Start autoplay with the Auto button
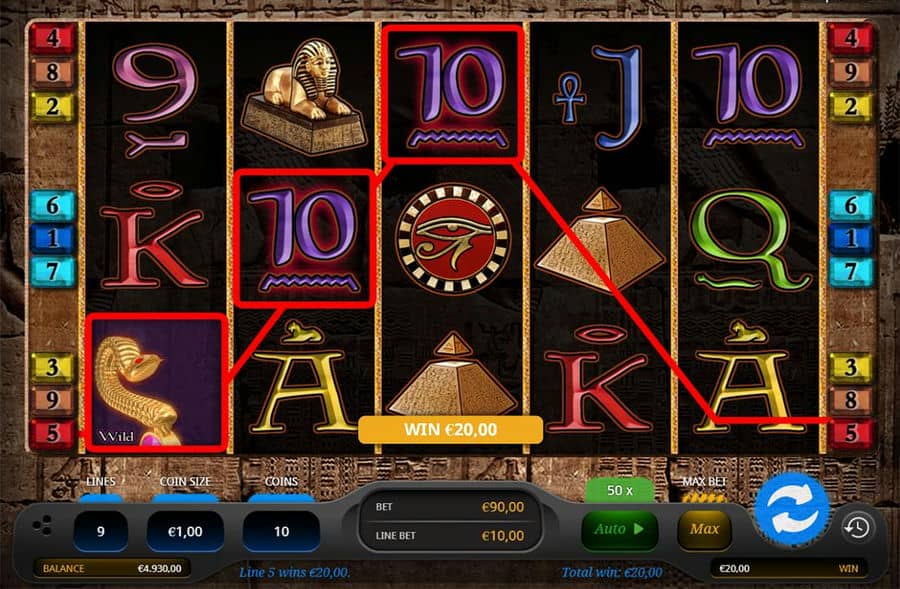 pos(619,529)
